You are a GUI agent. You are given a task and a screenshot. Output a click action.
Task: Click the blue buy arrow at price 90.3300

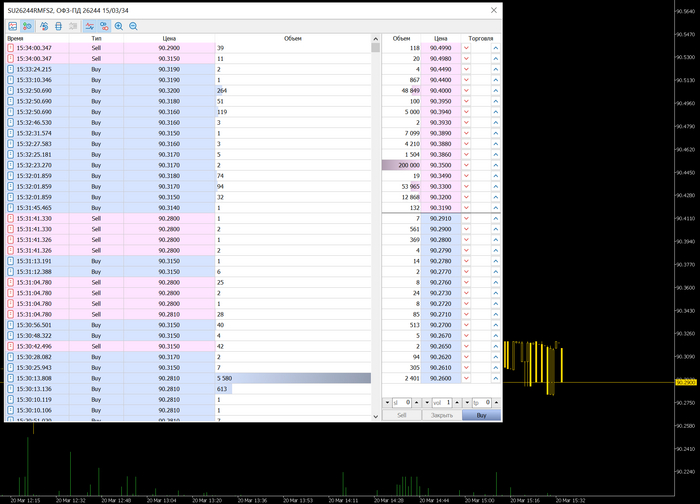(496, 187)
